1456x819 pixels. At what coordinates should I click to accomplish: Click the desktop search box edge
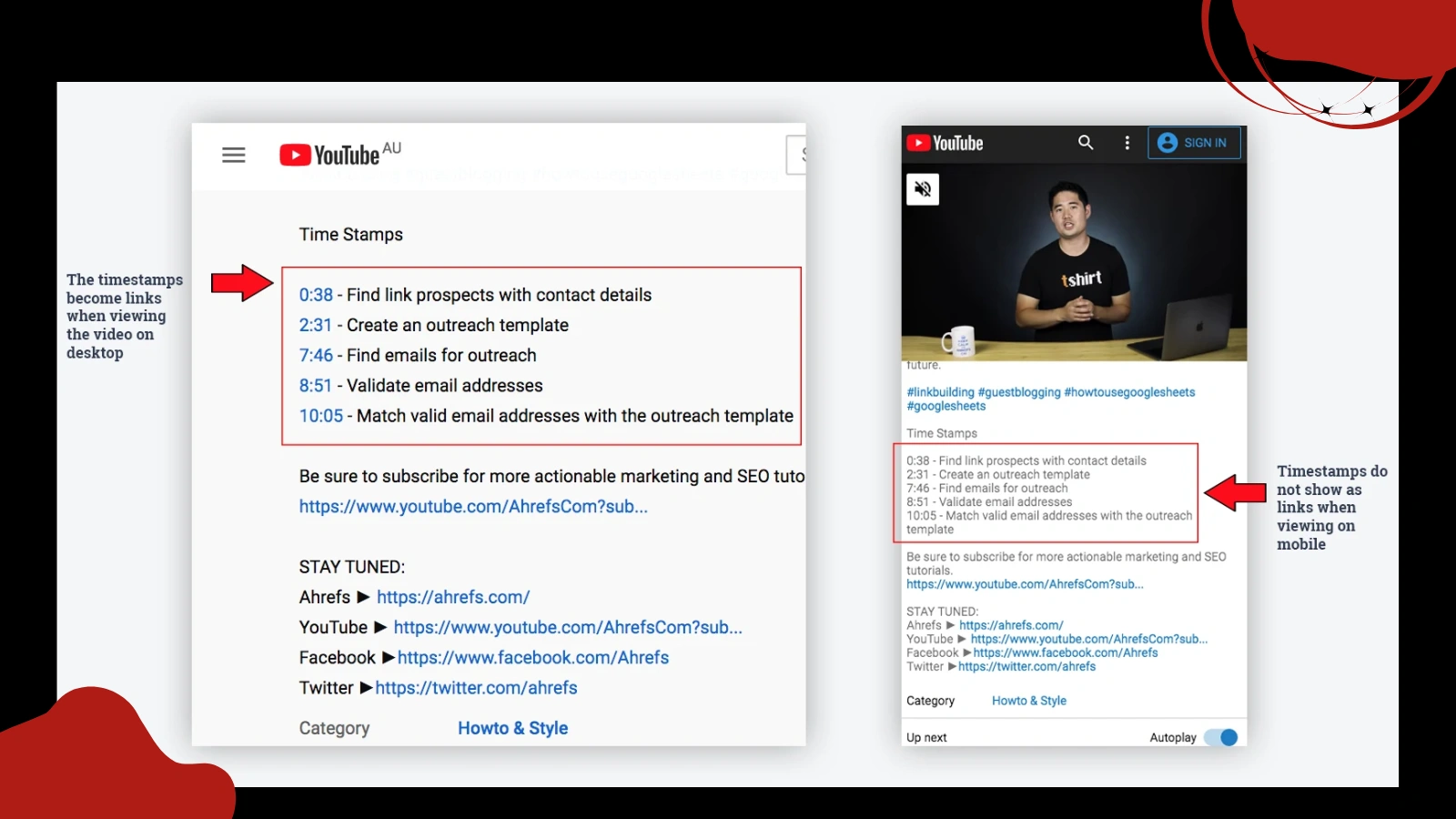[796, 155]
